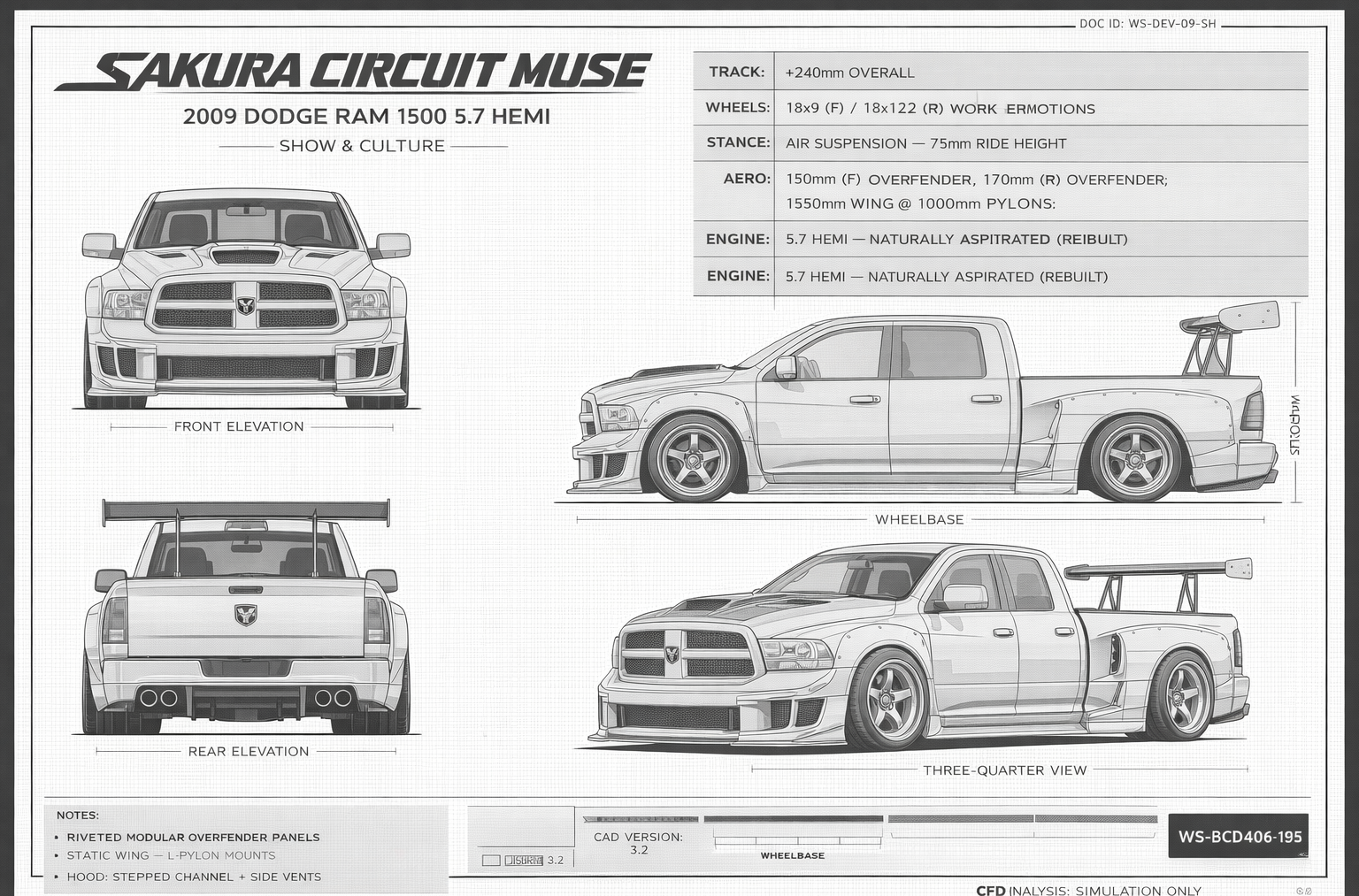Click the 'AERO:' label cell
This screenshot has width=1359, height=896.
[734, 191]
